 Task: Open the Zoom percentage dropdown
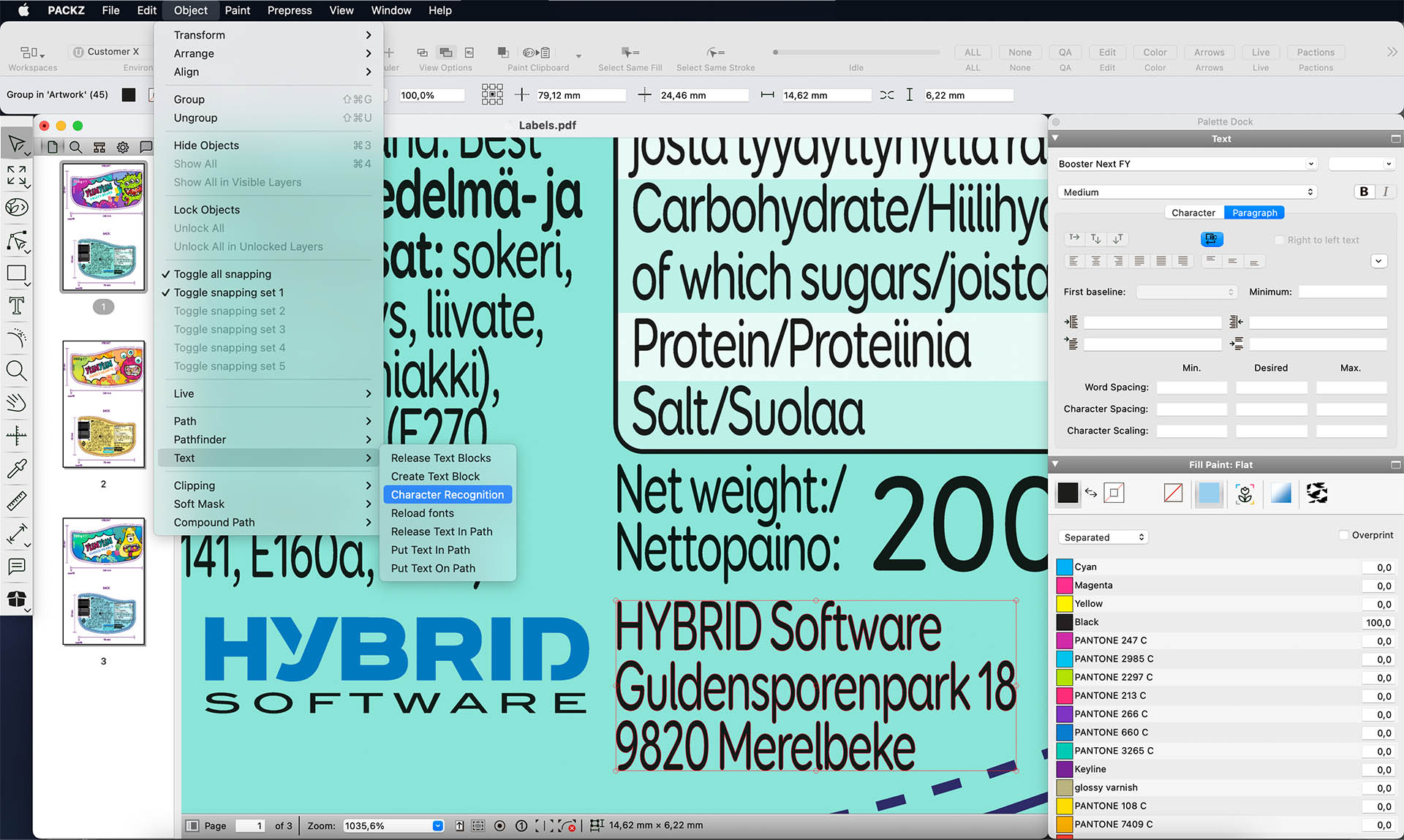[437, 825]
